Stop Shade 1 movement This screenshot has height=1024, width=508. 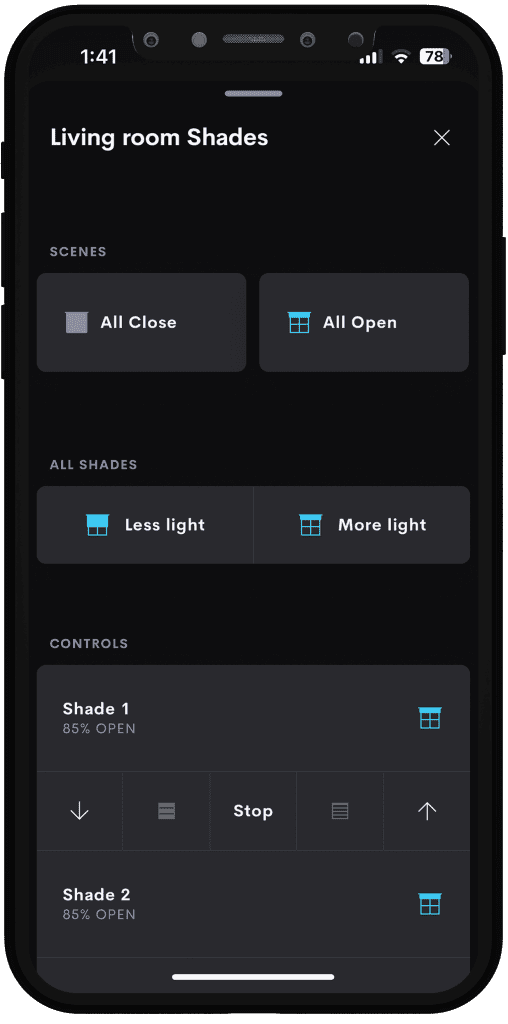[253, 811]
